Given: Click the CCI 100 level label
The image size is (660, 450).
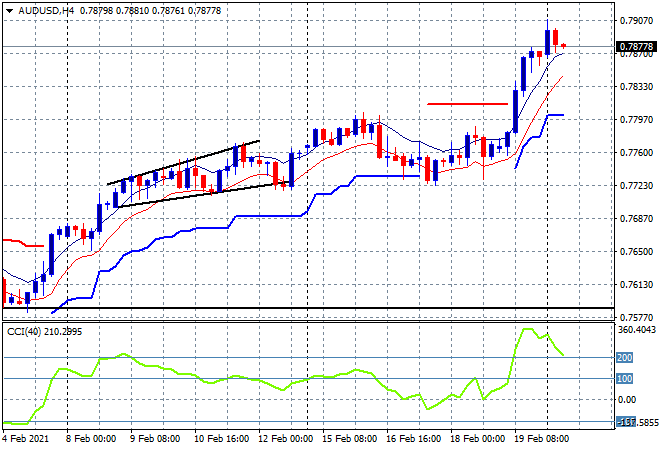Looking at the screenshot, I should pyautogui.click(x=625, y=379).
